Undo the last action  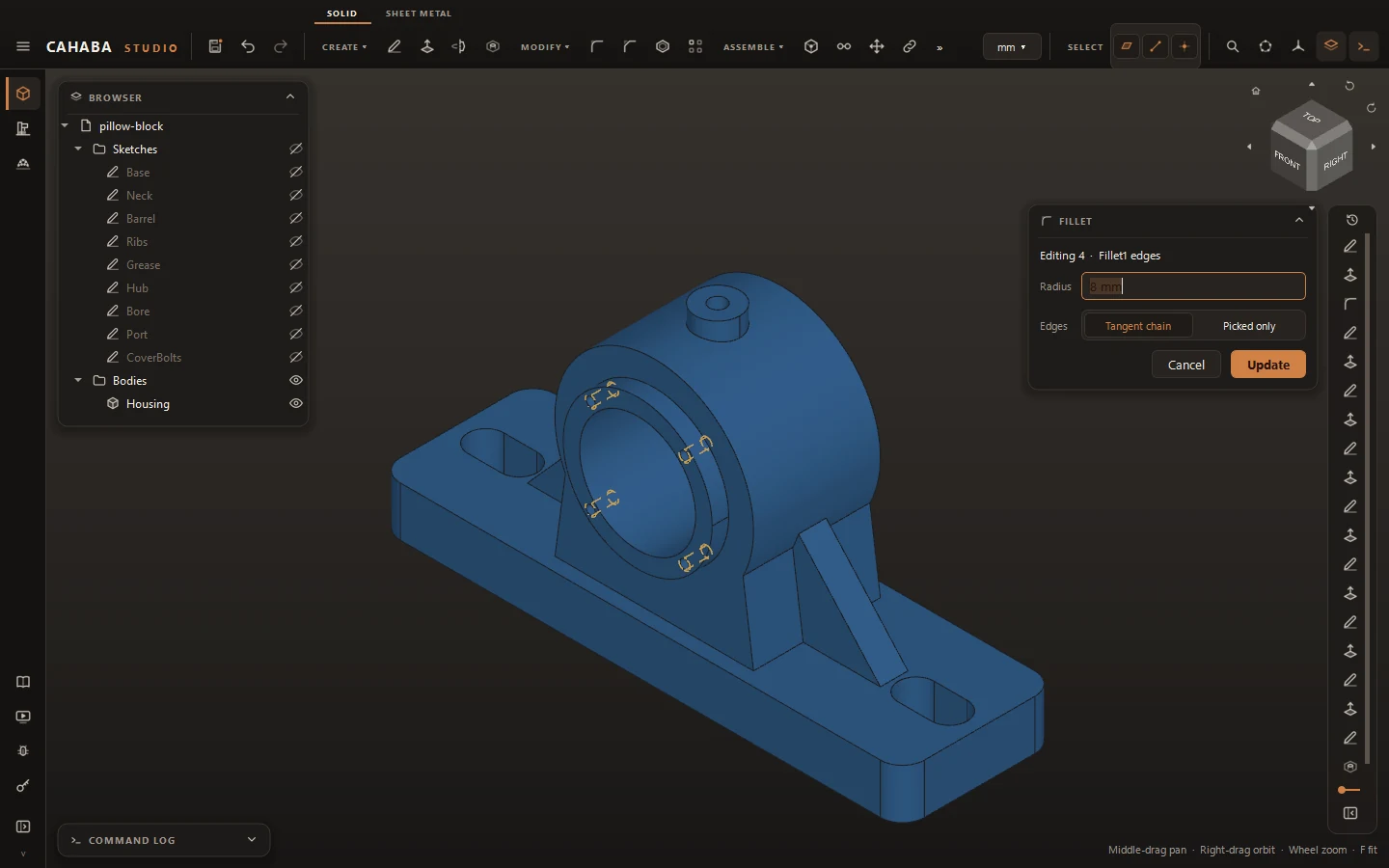click(x=248, y=46)
